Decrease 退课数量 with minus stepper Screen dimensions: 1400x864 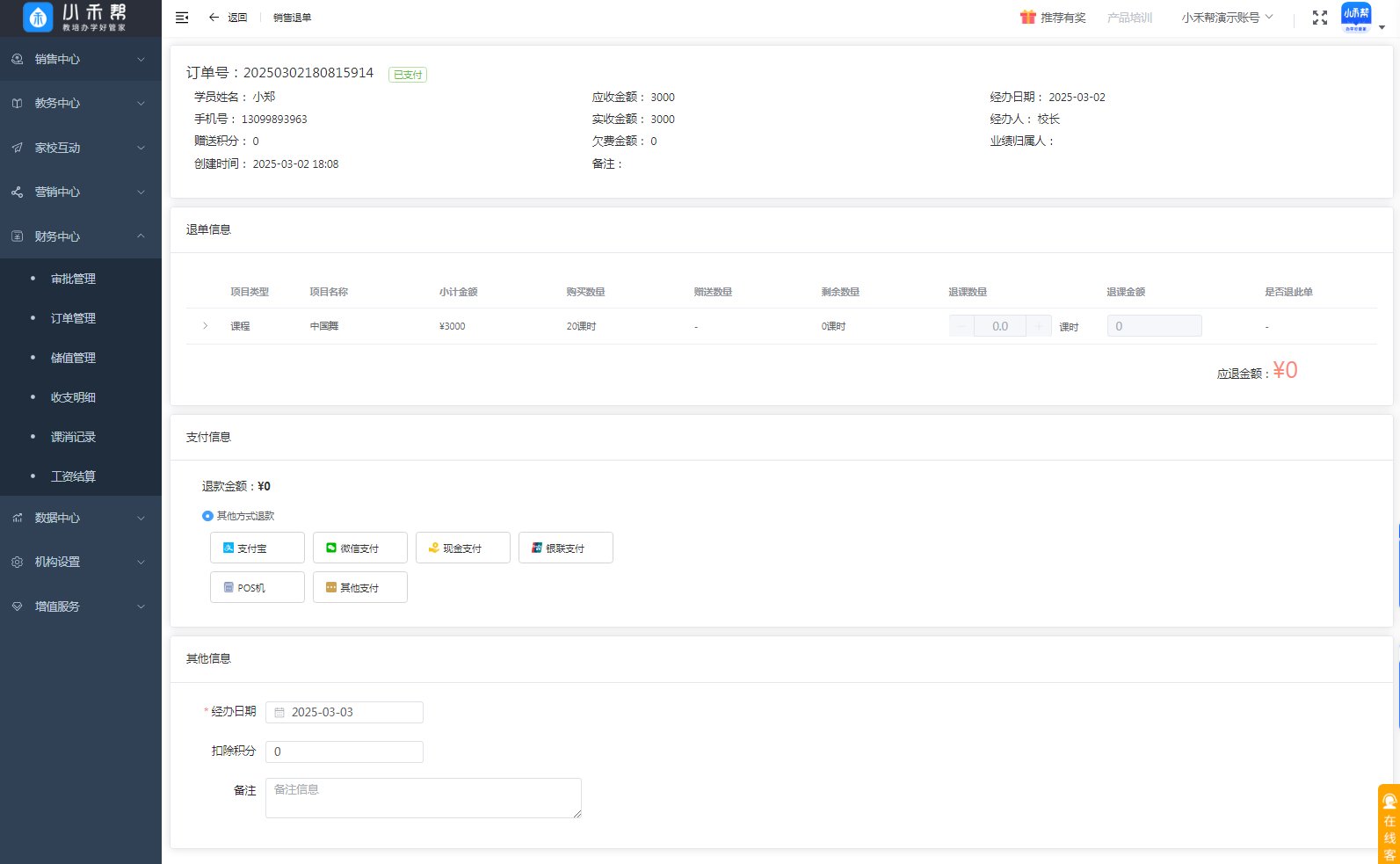coord(961,326)
